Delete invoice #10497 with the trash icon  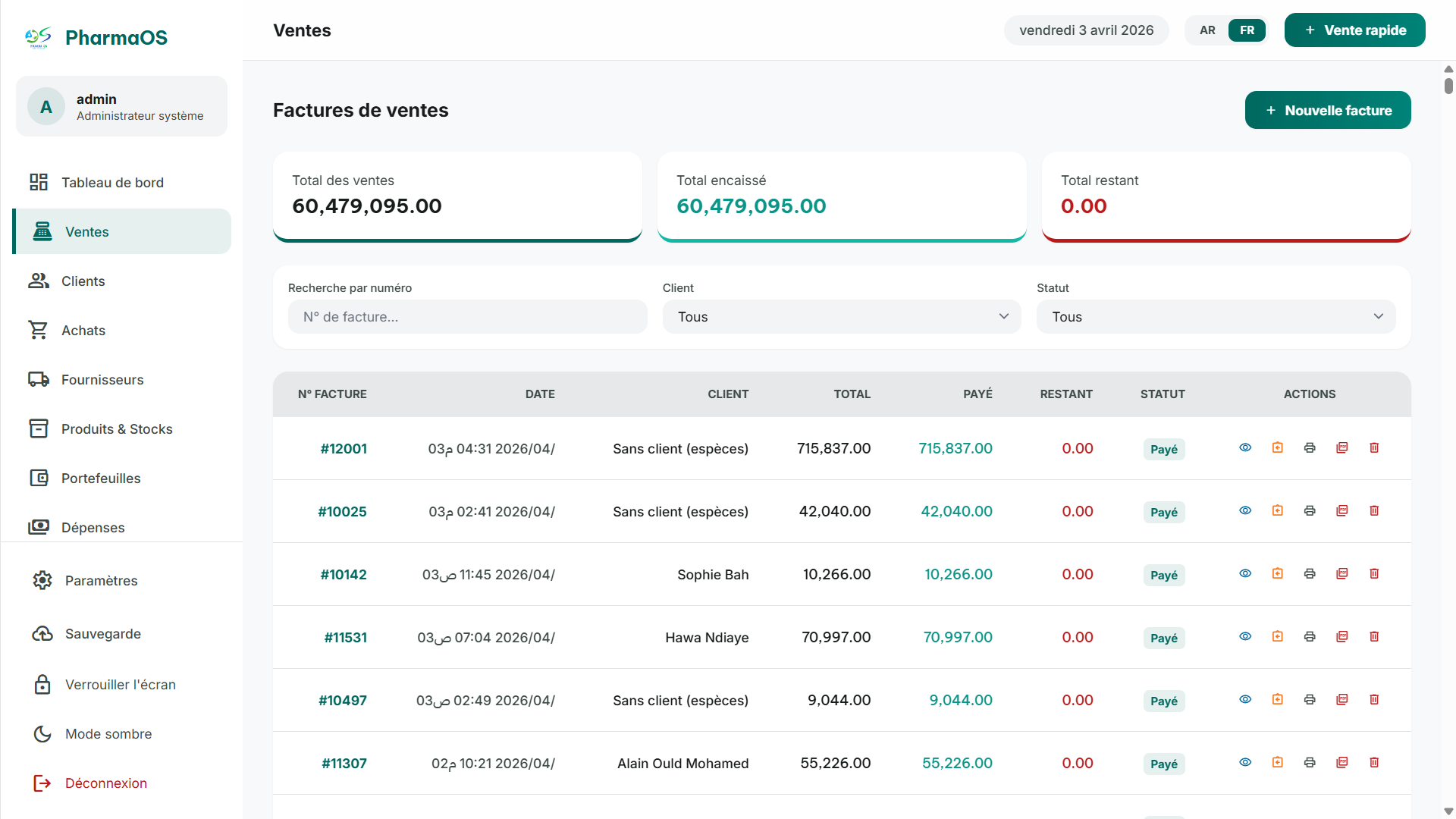coord(1374,700)
